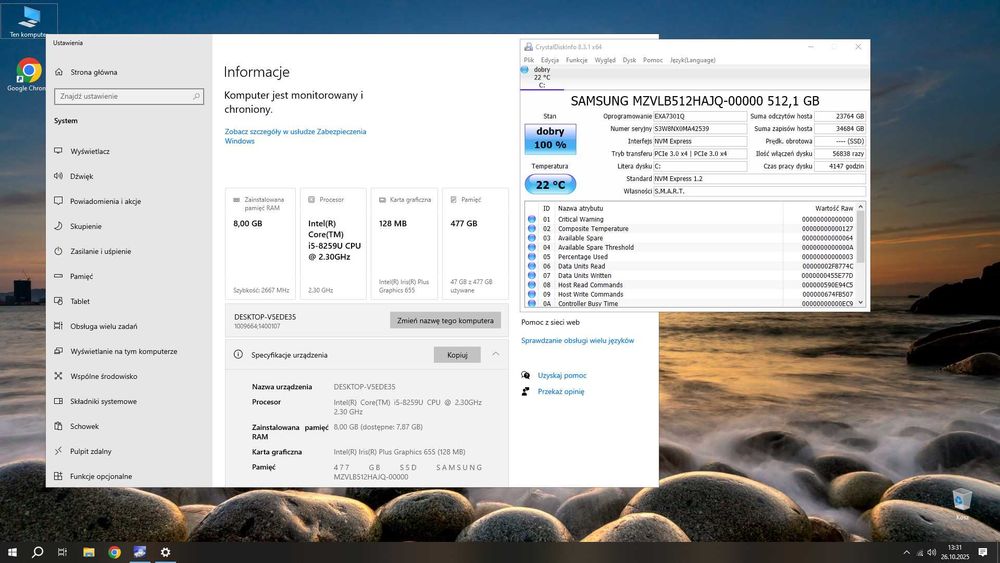Switch to CrystalDiskInfo taskbar icon
Image resolution: width=1000 pixels, height=563 pixels.
(x=140, y=552)
